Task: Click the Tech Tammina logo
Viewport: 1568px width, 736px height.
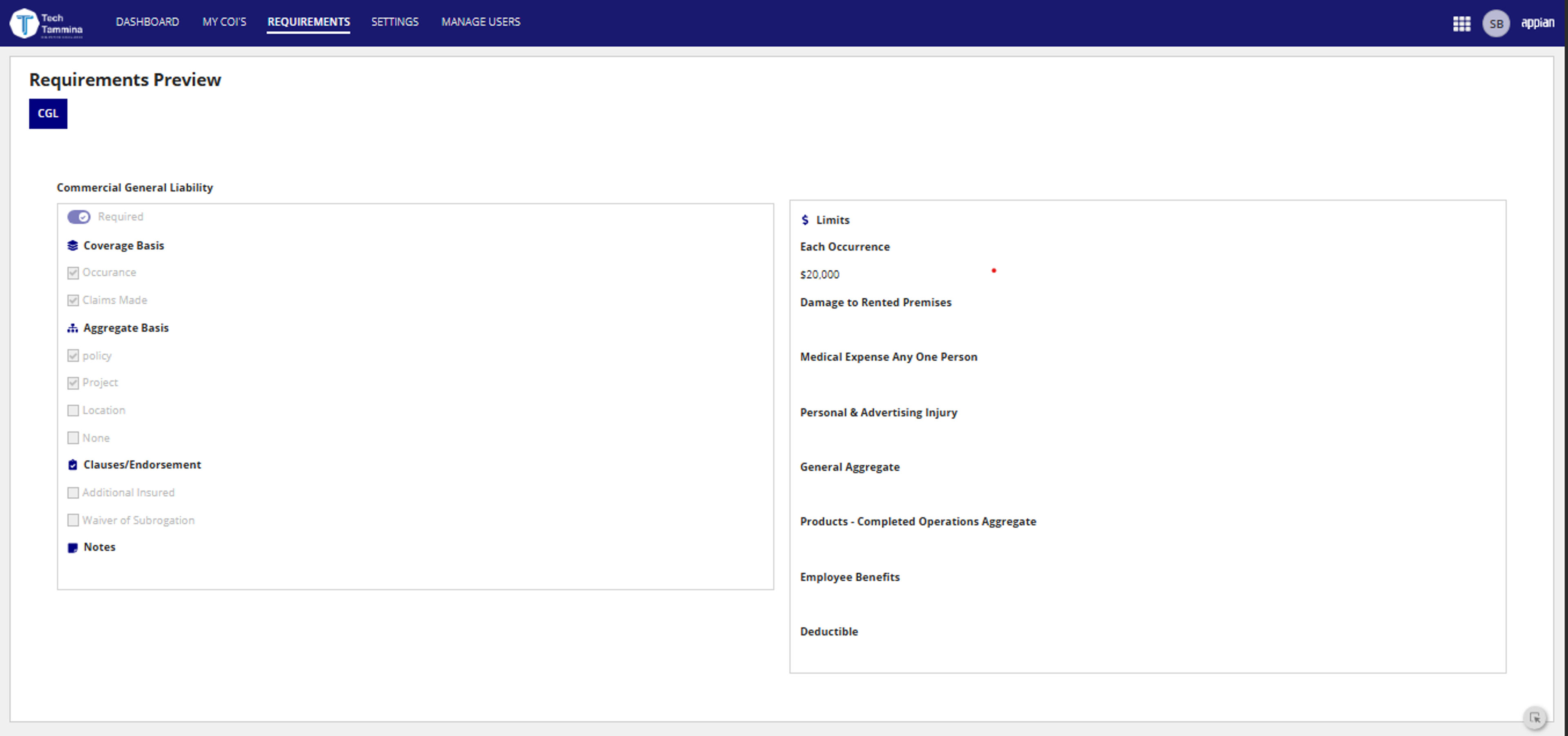Action: [46, 23]
